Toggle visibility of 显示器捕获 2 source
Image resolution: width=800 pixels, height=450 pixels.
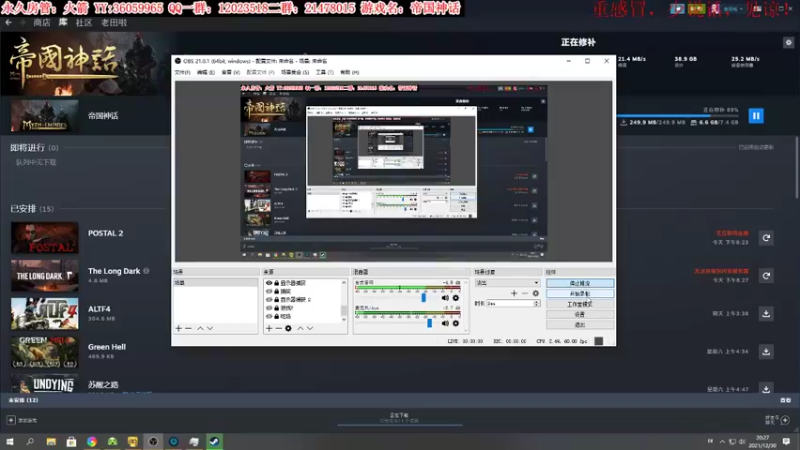click(x=269, y=299)
